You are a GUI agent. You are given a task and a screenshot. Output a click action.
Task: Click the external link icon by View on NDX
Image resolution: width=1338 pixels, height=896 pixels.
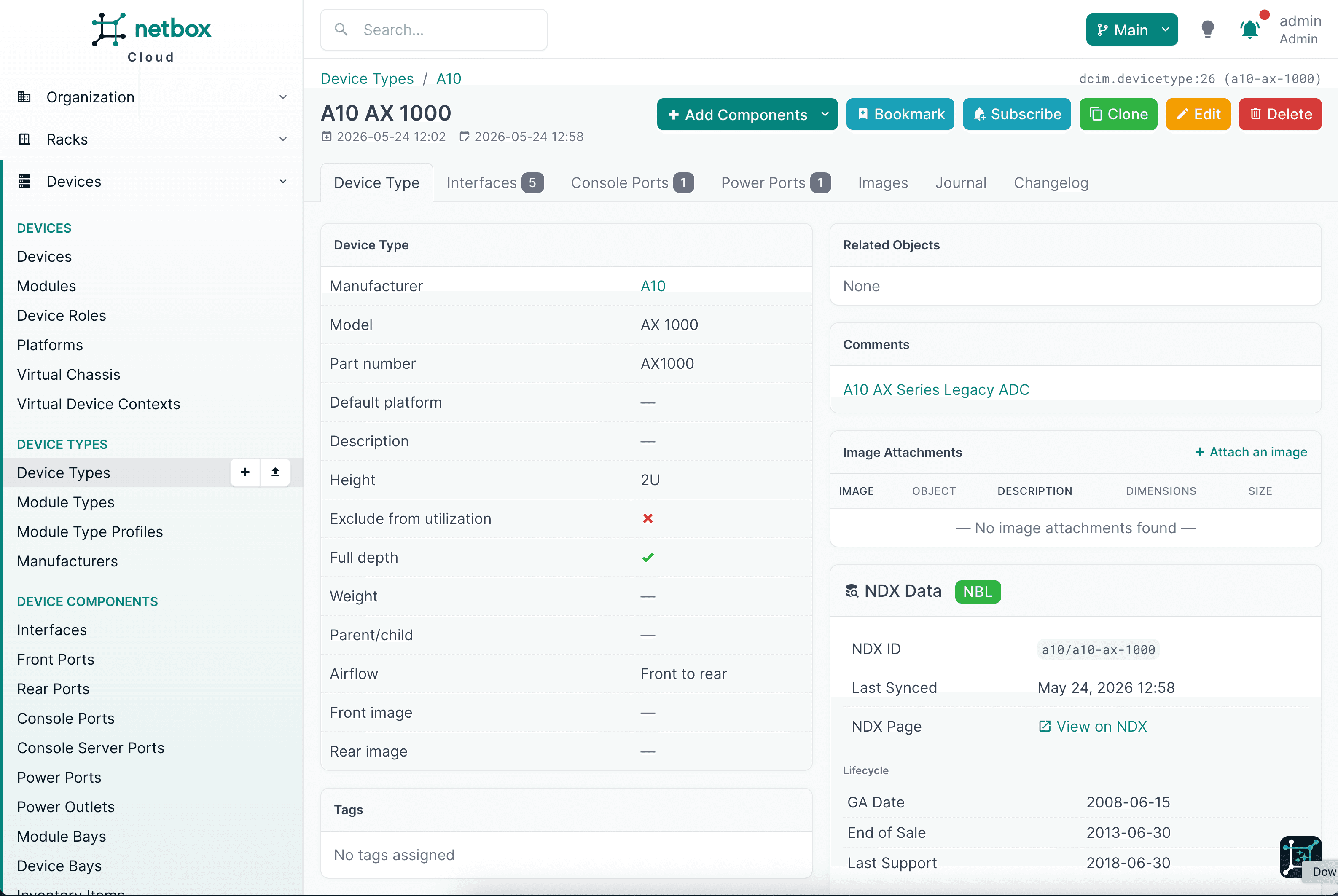tap(1044, 726)
